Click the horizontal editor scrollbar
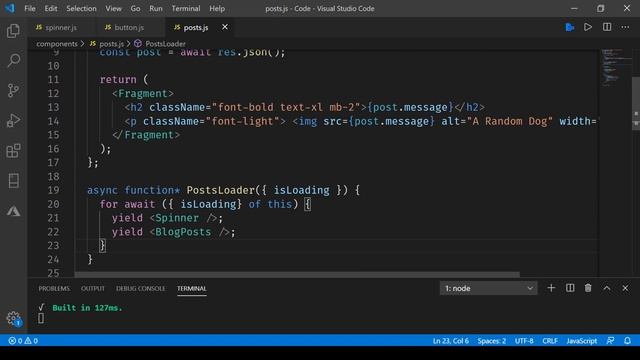 click(297, 275)
